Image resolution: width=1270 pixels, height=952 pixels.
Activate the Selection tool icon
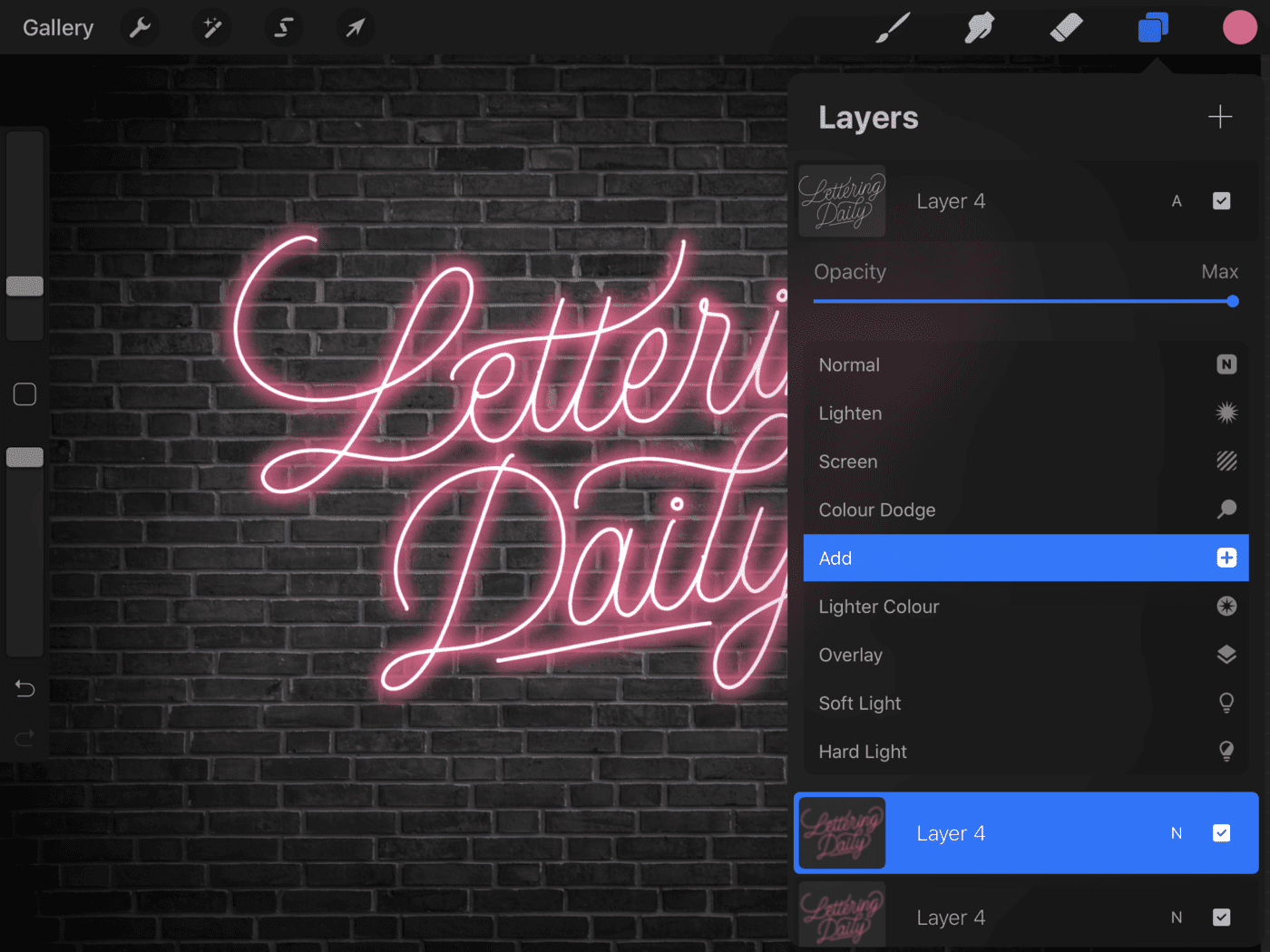click(283, 28)
